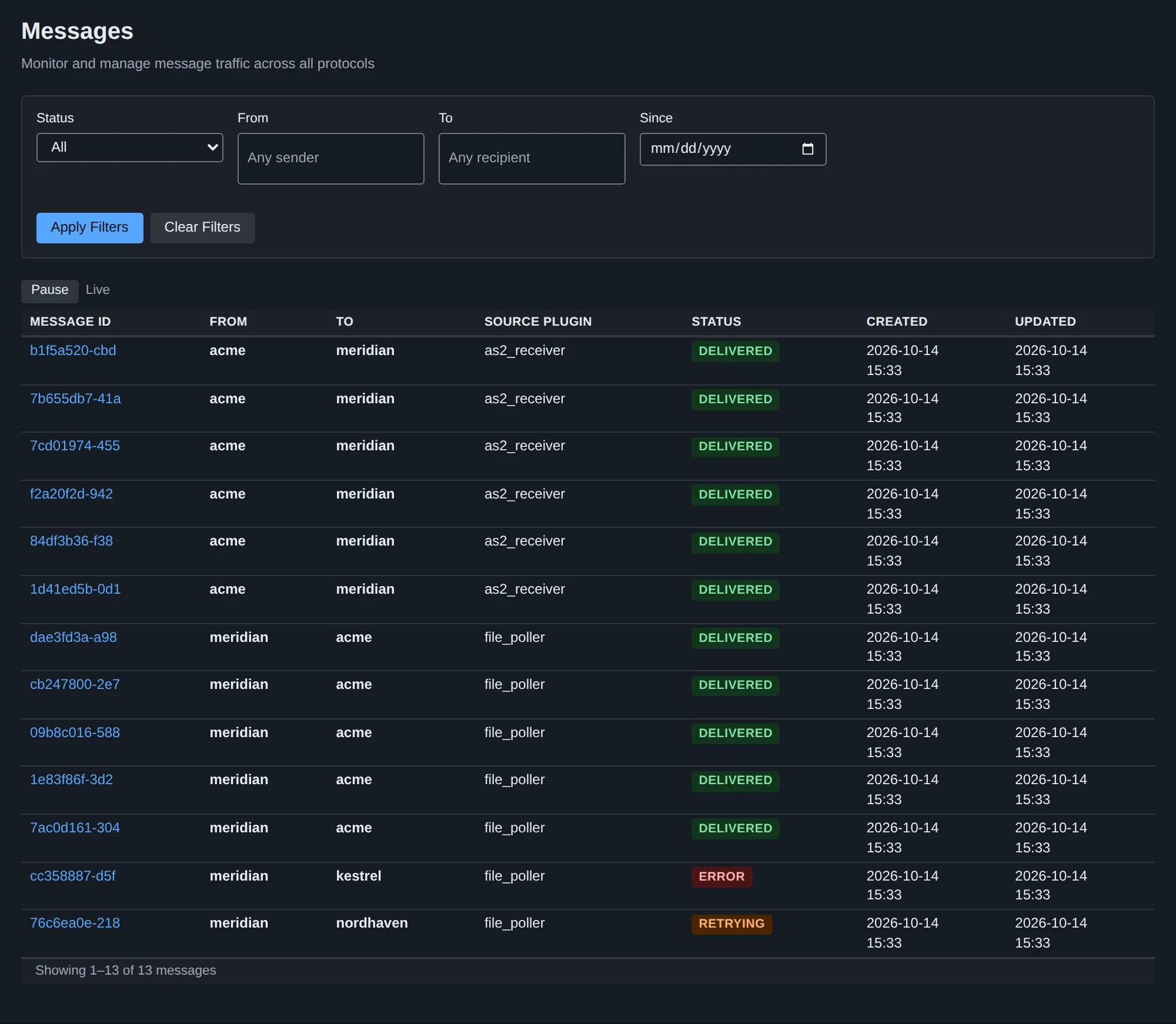Open message 7b655db7-41a

75,399
